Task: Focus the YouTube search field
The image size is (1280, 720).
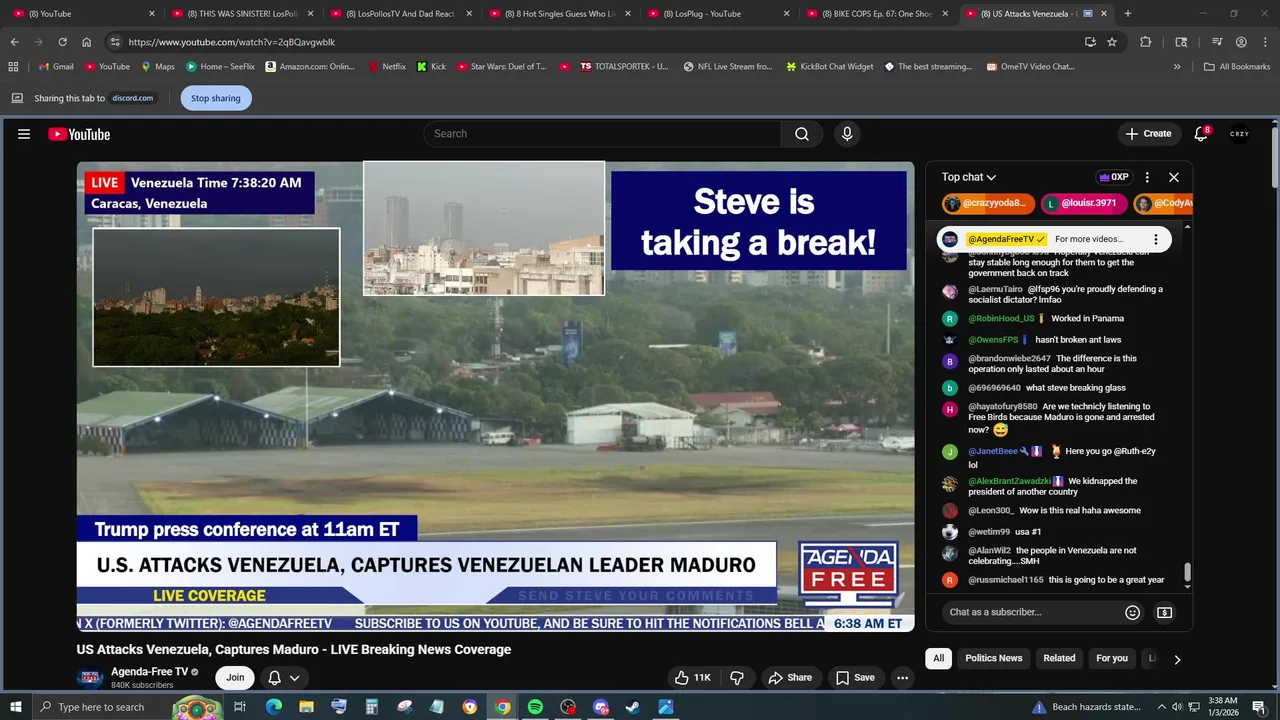Action: [602, 134]
